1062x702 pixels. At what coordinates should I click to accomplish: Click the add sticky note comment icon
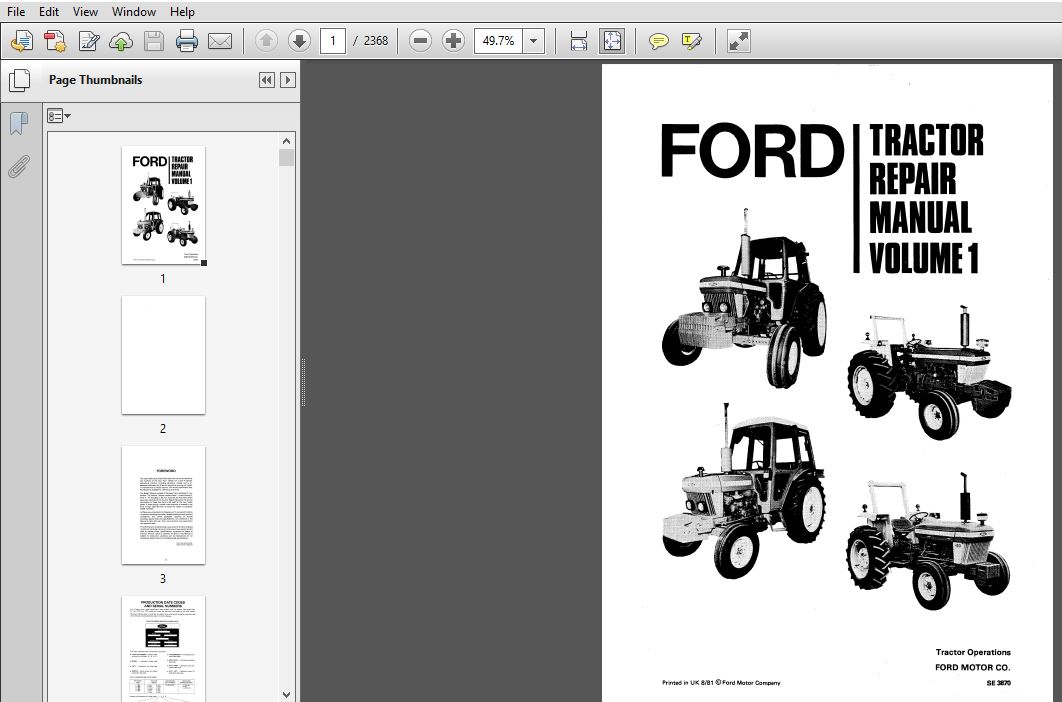coord(658,41)
